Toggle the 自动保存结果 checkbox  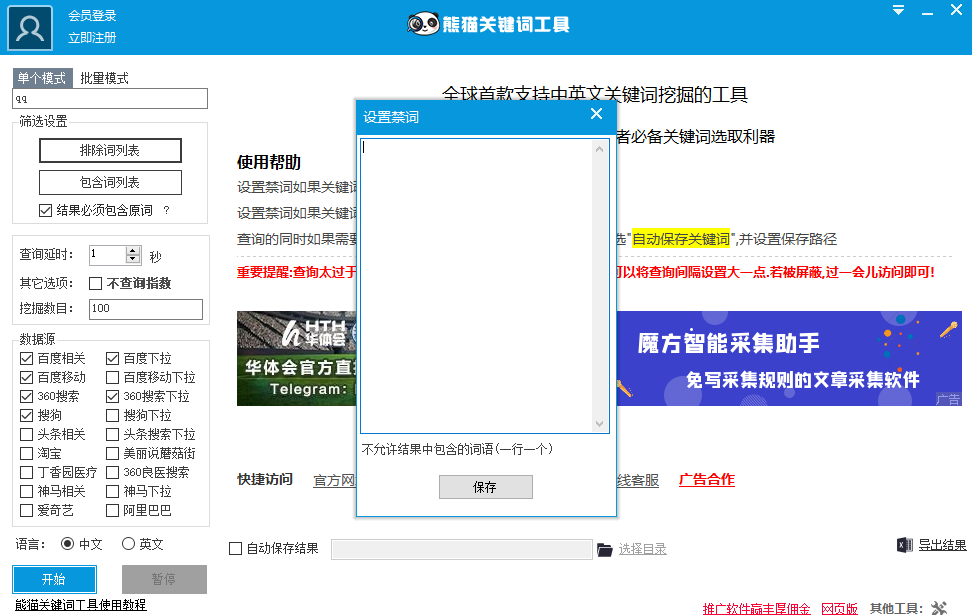(236, 548)
